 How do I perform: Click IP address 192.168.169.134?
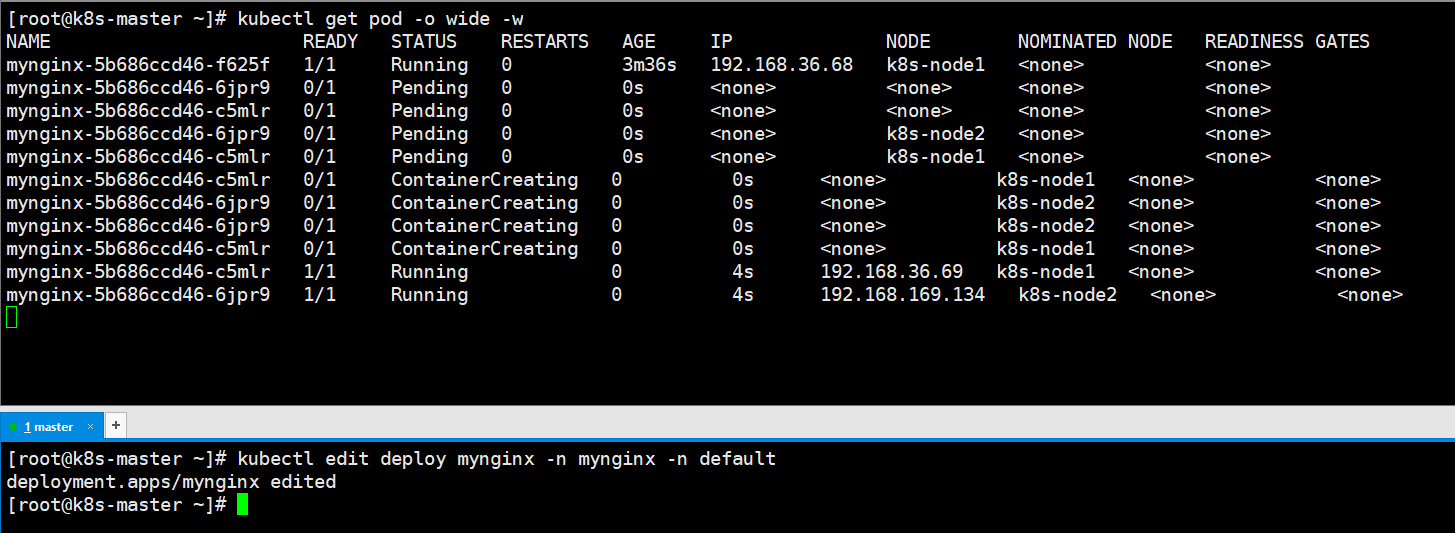pyautogui.click(x=903, y=294)
